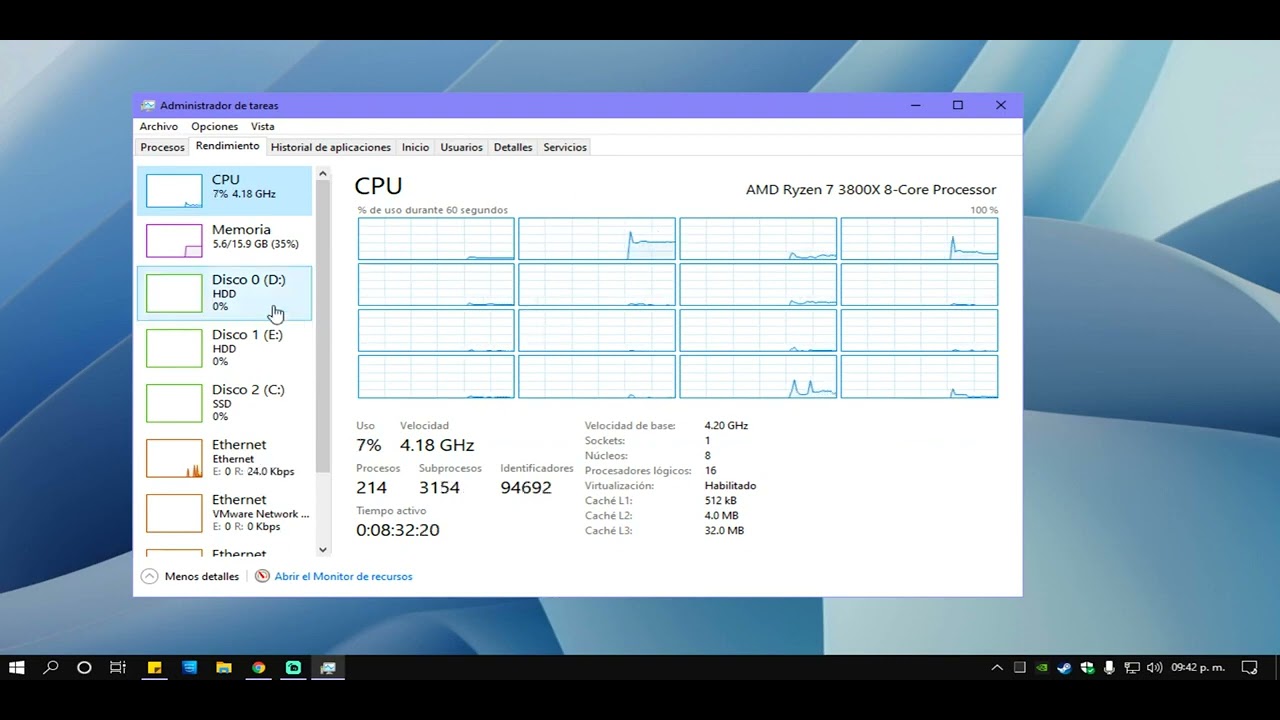This screenshot has width=1280, height=720.
Task: Open Google Chrome from taskbar
Action: (x=259, y=667)
